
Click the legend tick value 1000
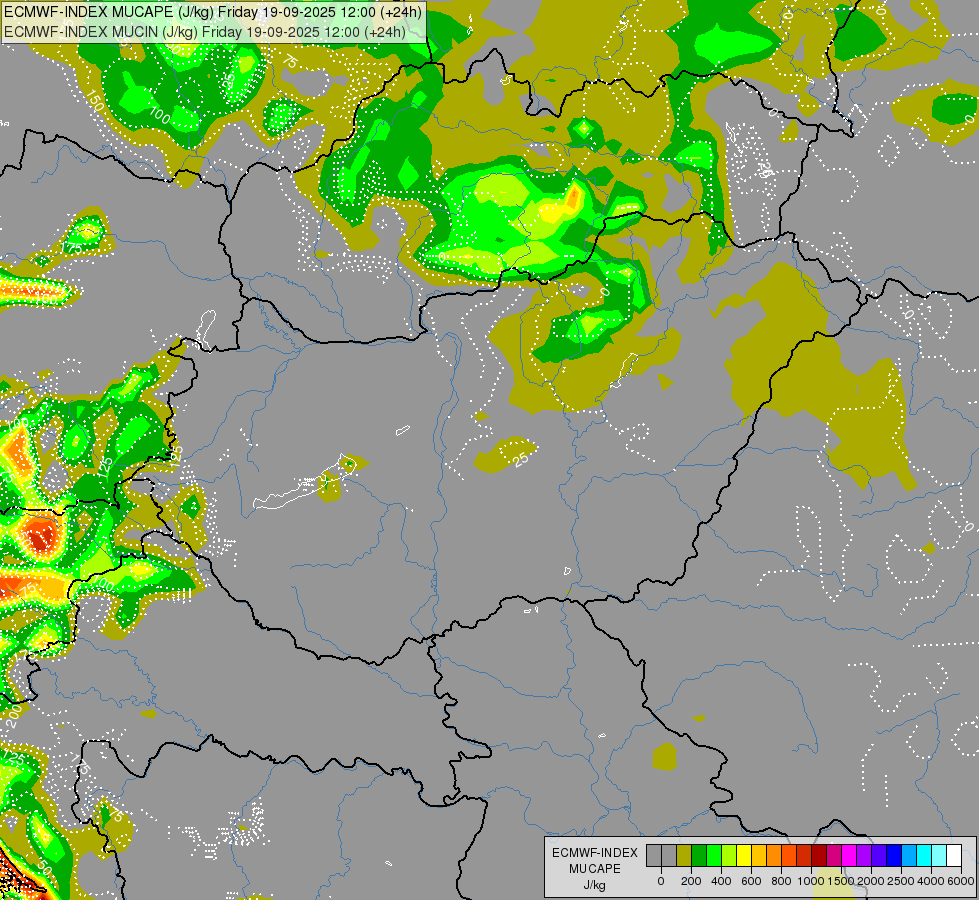(811, 881)
